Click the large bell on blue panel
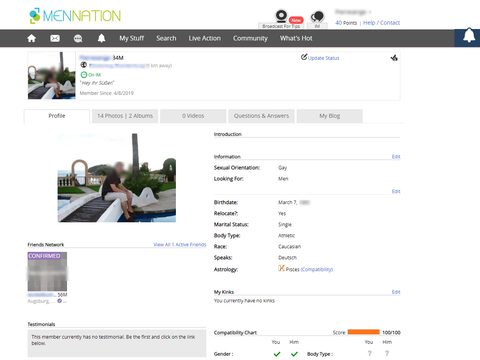The height and width of the screenshot is (360, 480). coord(469,35)
